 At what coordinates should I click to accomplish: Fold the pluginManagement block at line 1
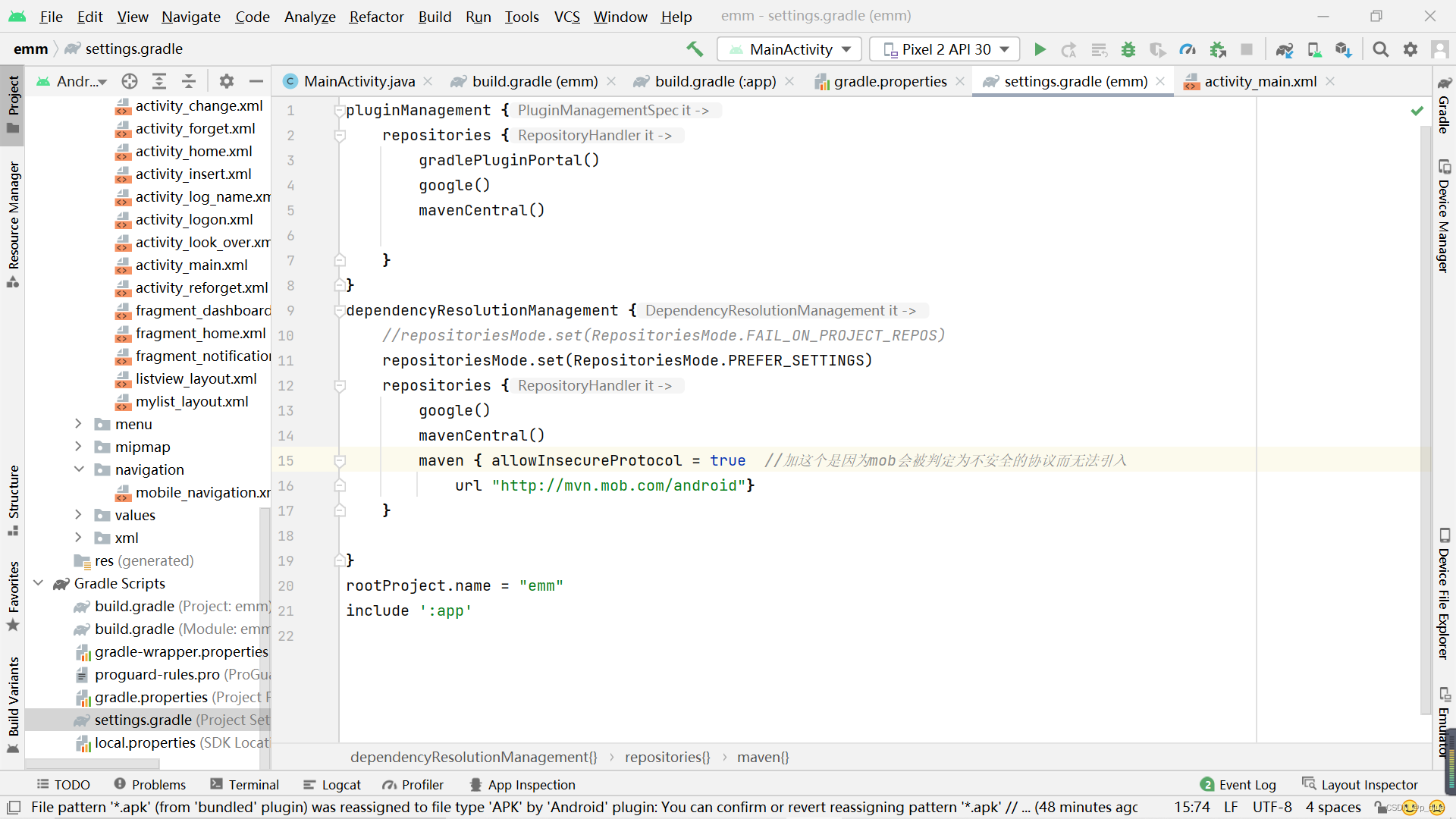point(339,111)
